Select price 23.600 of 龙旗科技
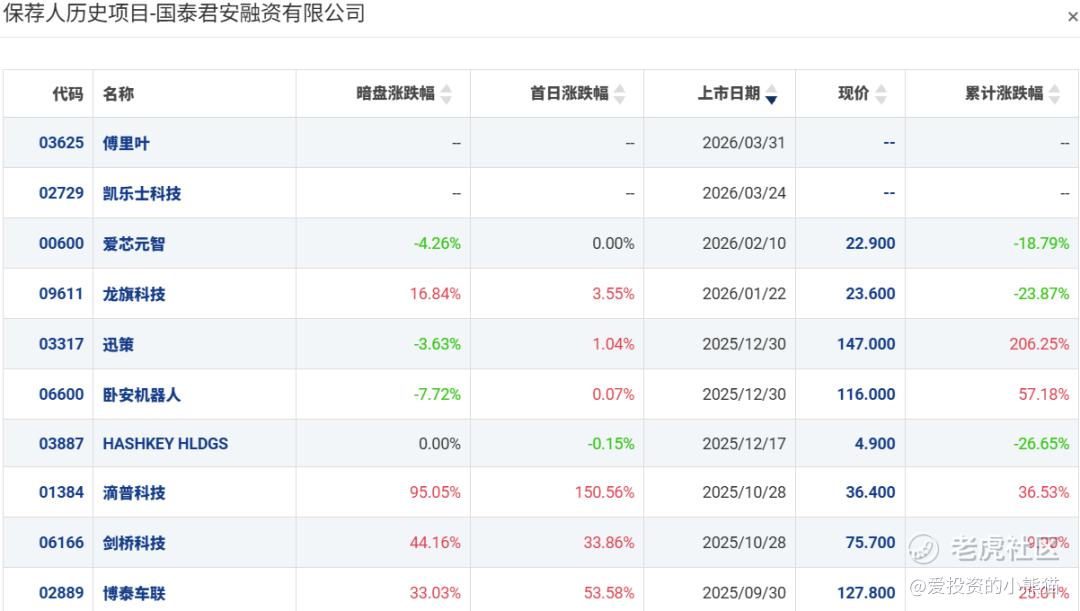The width and height of the screenshot is (1080, 611). [871, 293]
